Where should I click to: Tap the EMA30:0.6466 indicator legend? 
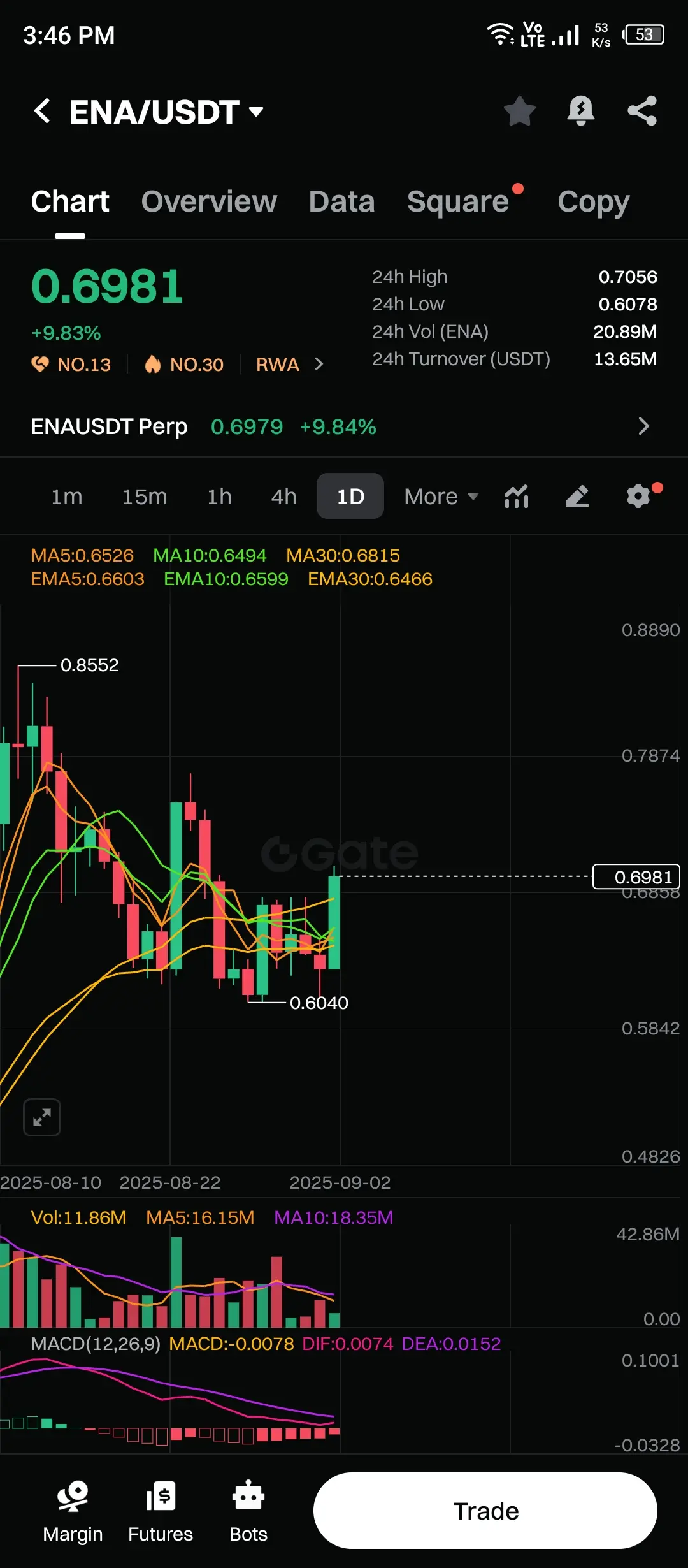(x=370, y=579)
